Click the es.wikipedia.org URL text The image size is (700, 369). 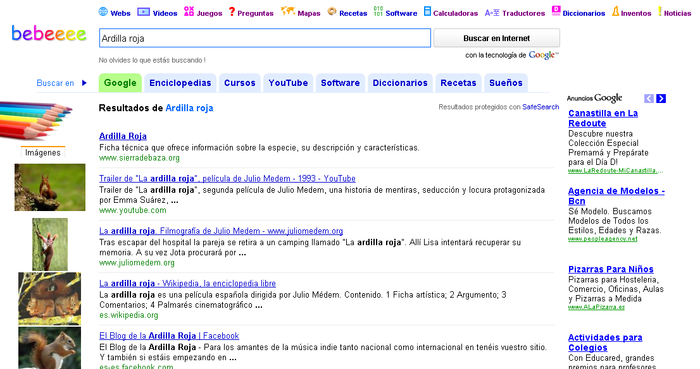tap(129, 315)
